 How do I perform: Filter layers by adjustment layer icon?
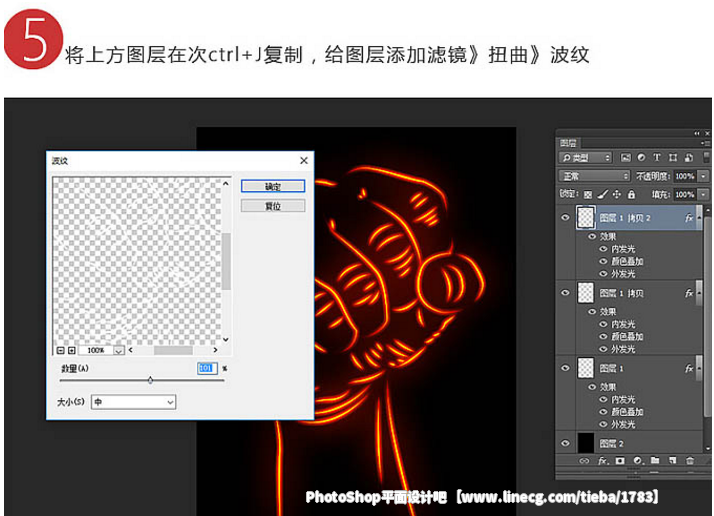coord(641,158)
